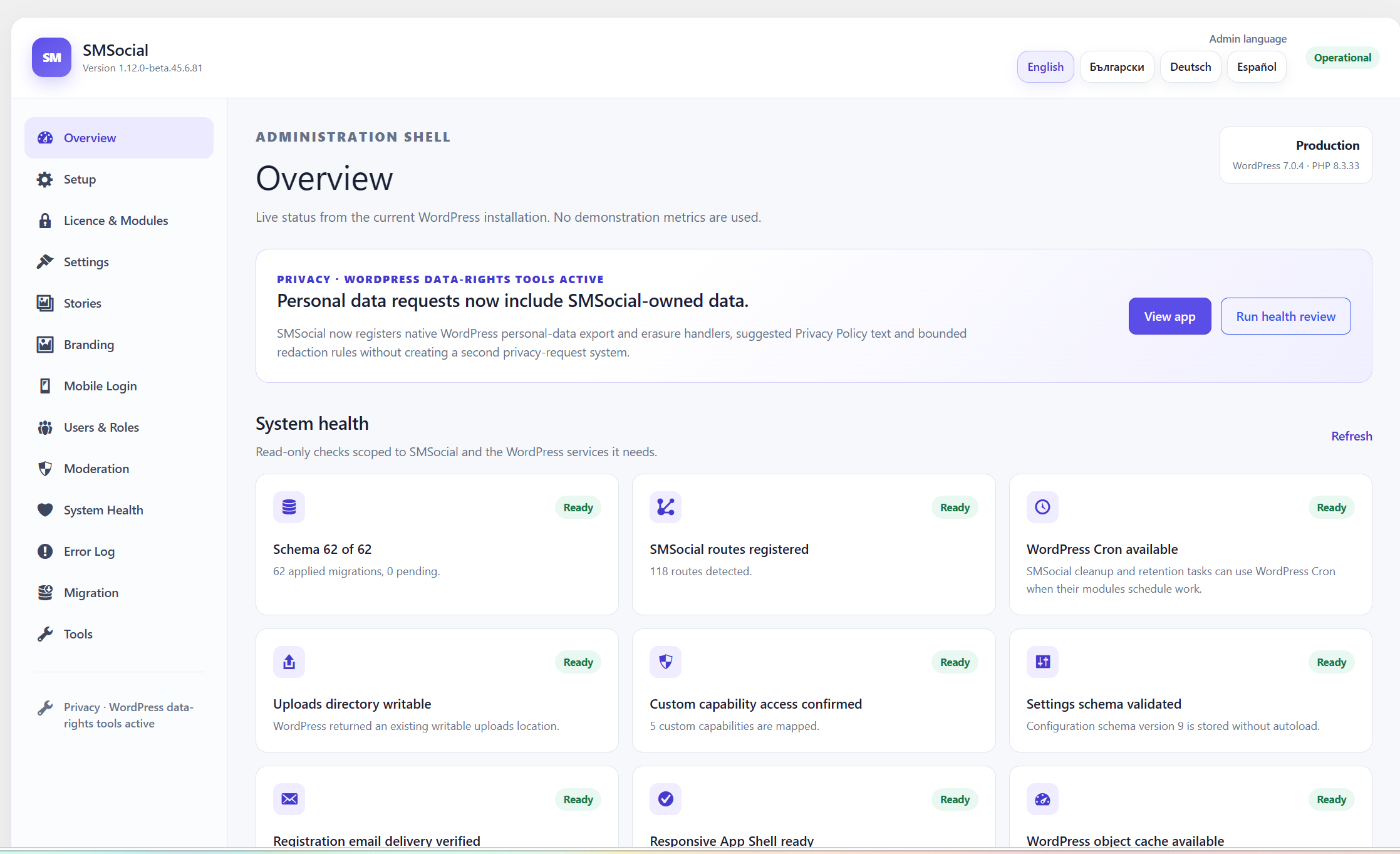
Task: Open the Mobile Login section
Action: pos(119,386)
